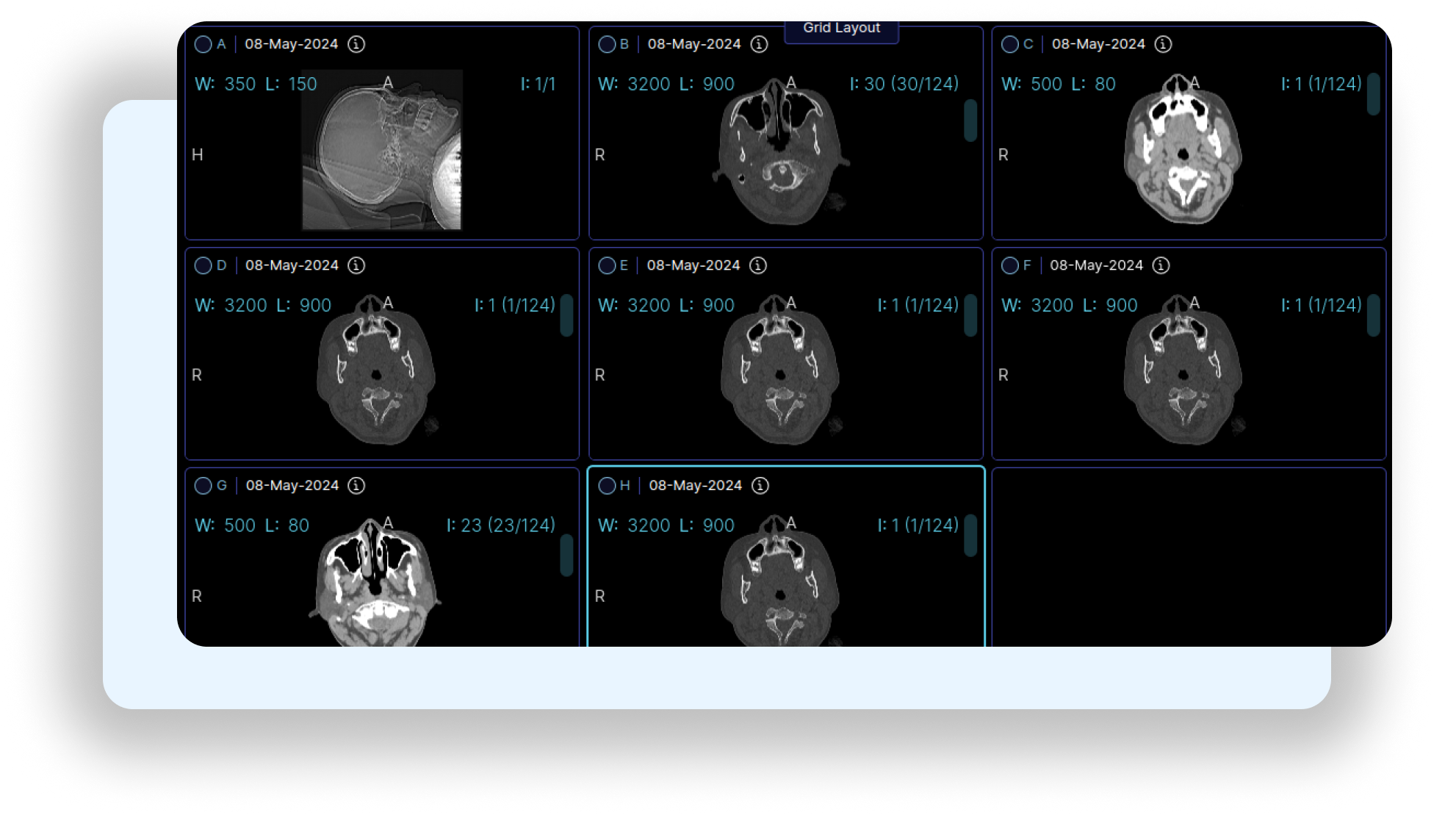The height and width of the screenshot is (815, 1456).
Task: Open image info for viewport B
Action: coord(758,44)
